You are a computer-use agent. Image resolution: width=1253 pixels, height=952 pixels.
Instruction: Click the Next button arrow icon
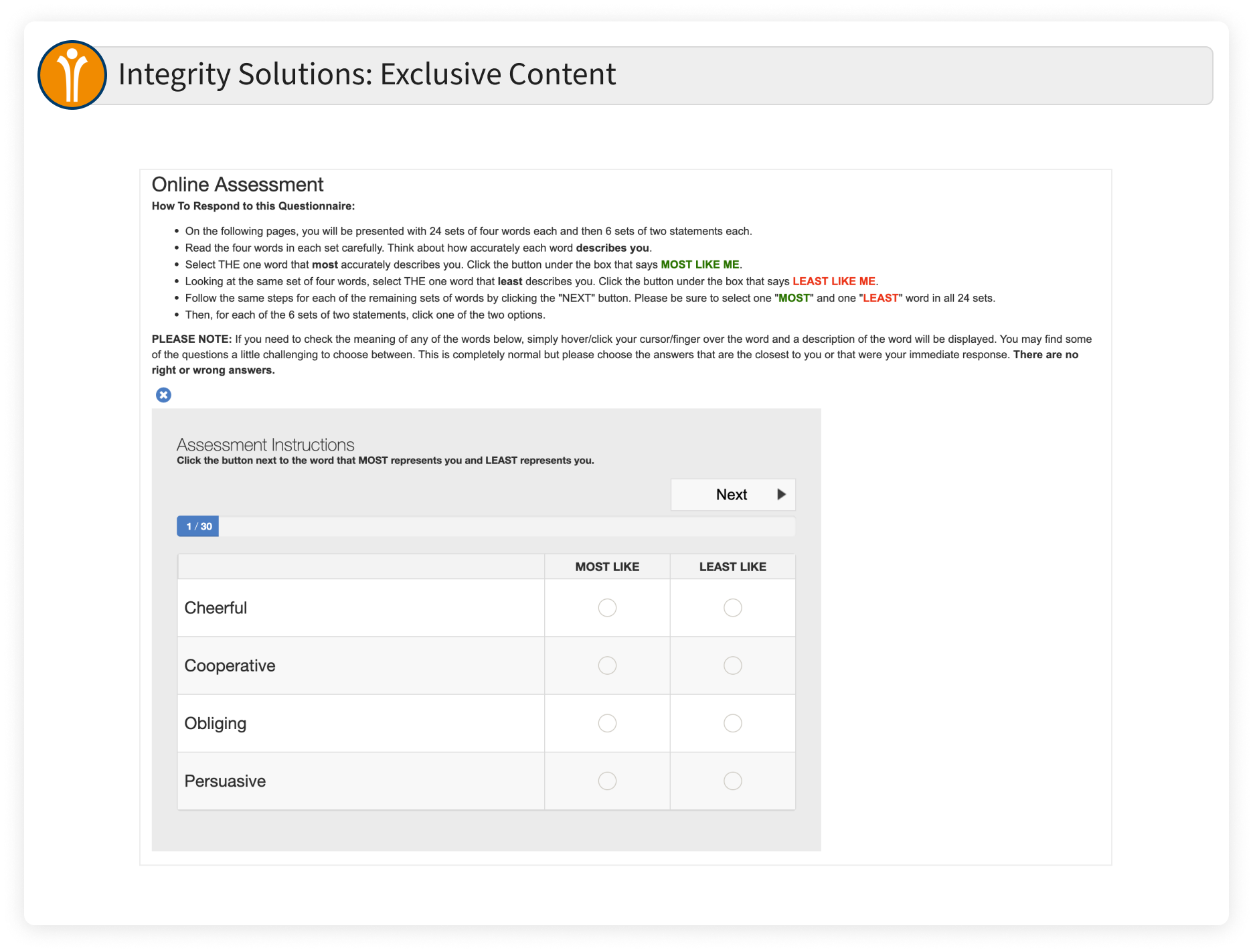pos(780,495)
